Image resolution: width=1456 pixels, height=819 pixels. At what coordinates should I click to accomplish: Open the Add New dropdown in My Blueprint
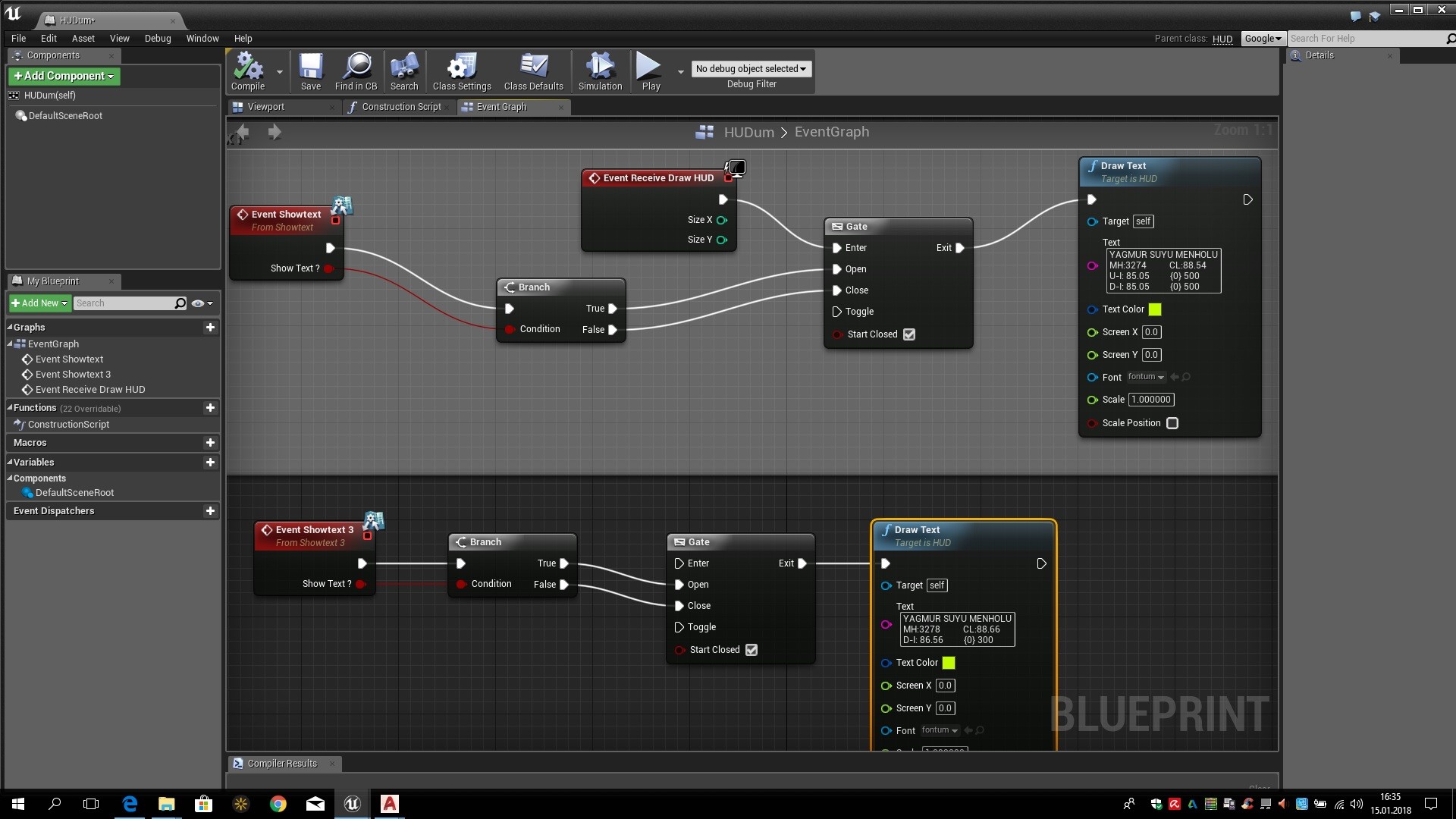coord(39,303)
